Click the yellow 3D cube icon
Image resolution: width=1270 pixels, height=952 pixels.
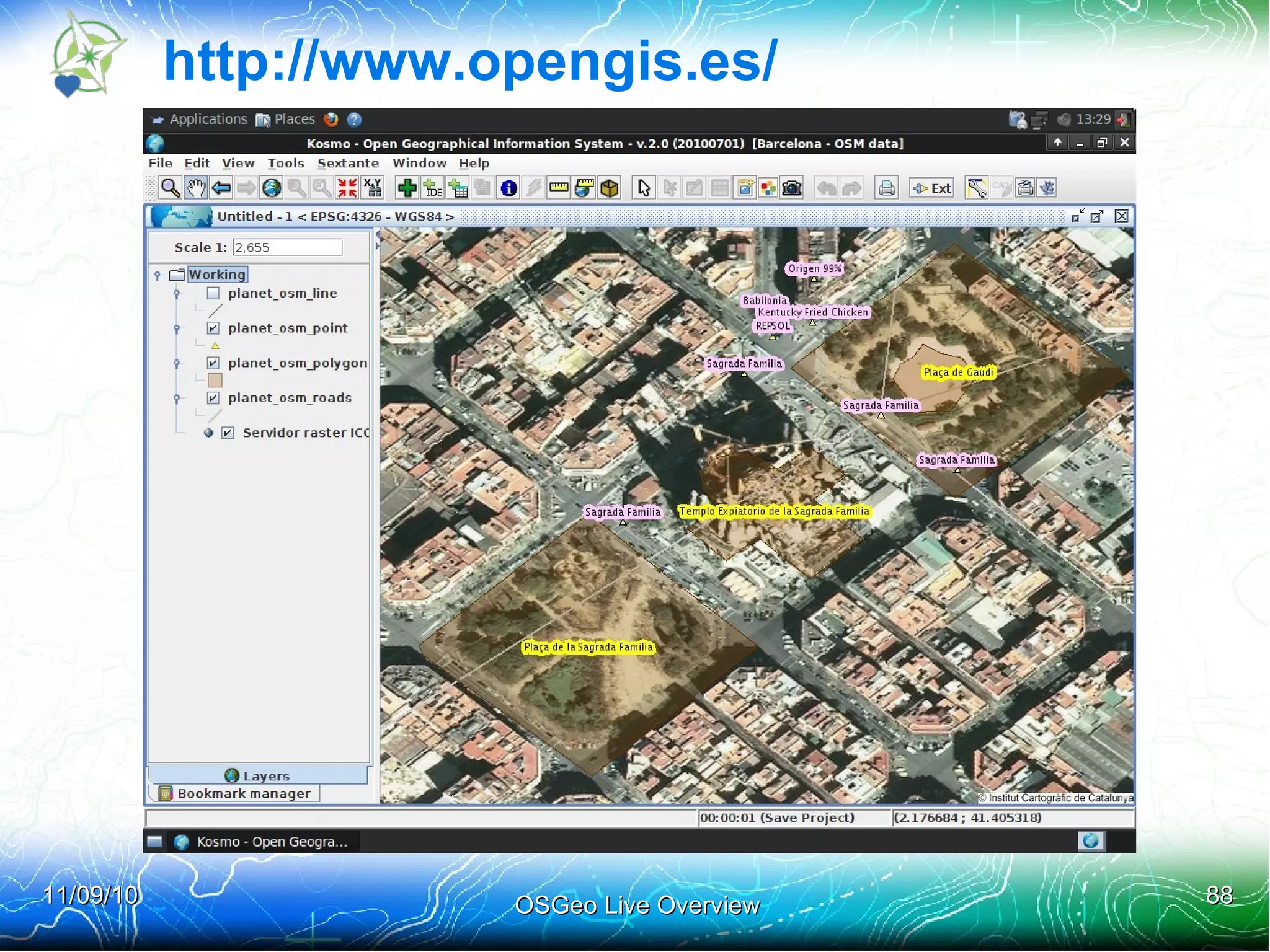[x=610, y=188]
